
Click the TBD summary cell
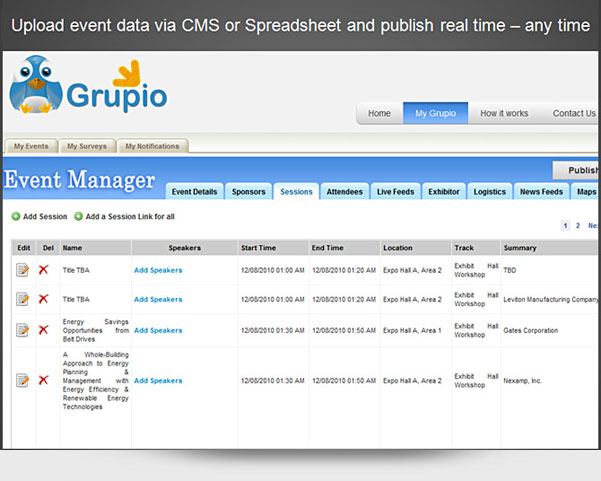(509, 270)
